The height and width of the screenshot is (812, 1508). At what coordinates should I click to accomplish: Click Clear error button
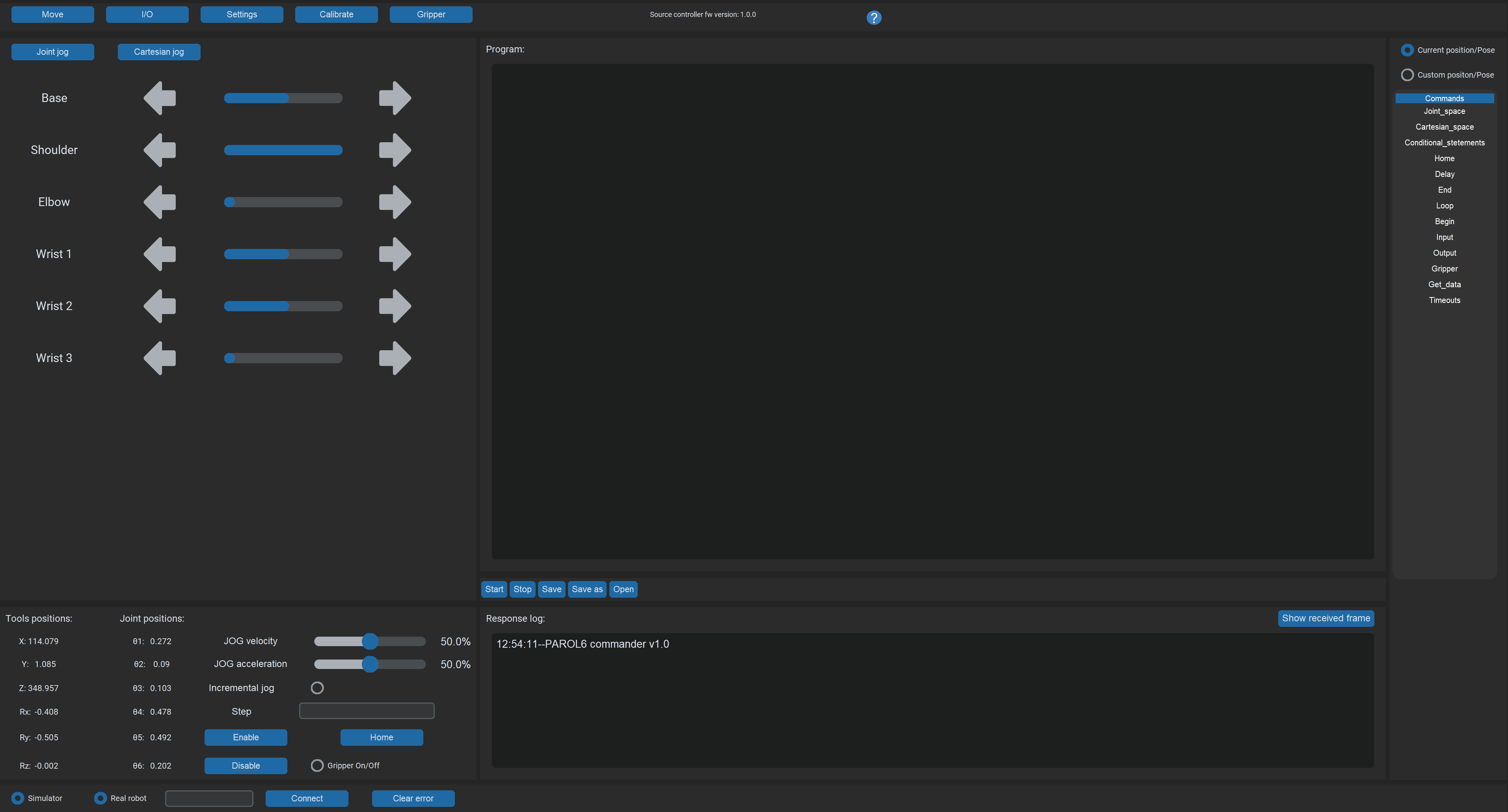[413, 799]
